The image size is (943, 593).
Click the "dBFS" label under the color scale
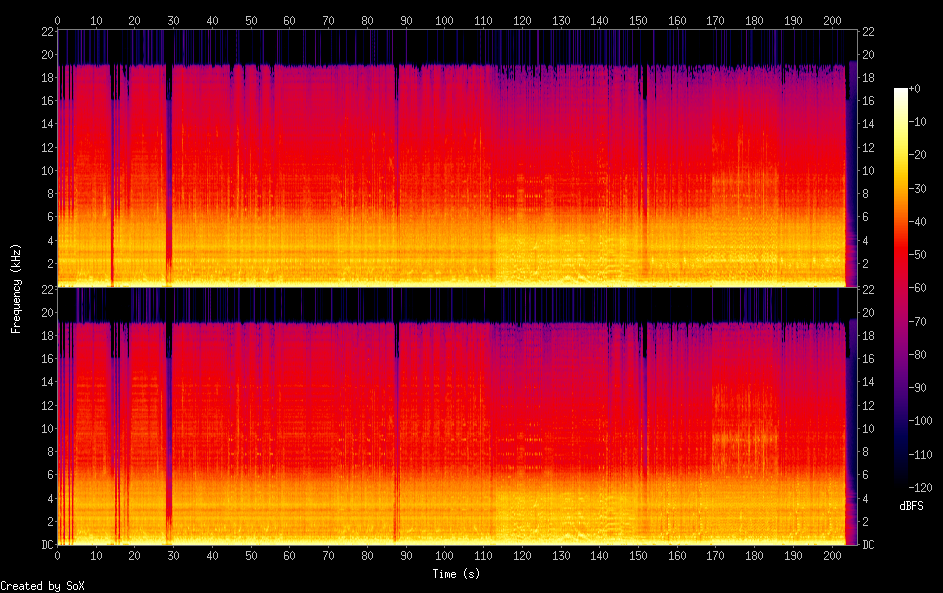click(x=911, y=506)
